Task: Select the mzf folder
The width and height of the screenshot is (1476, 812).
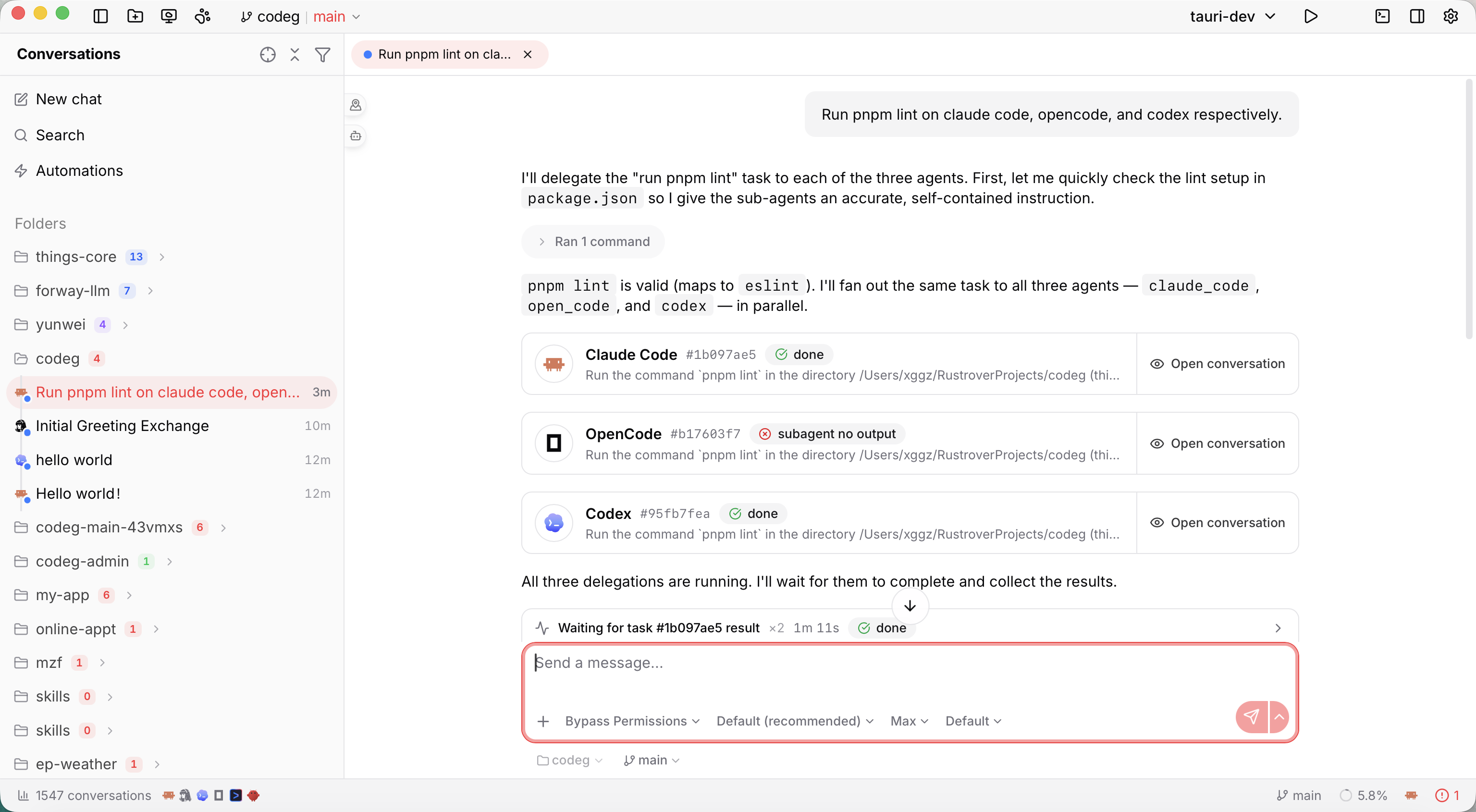Action: (x=172, y=663)
